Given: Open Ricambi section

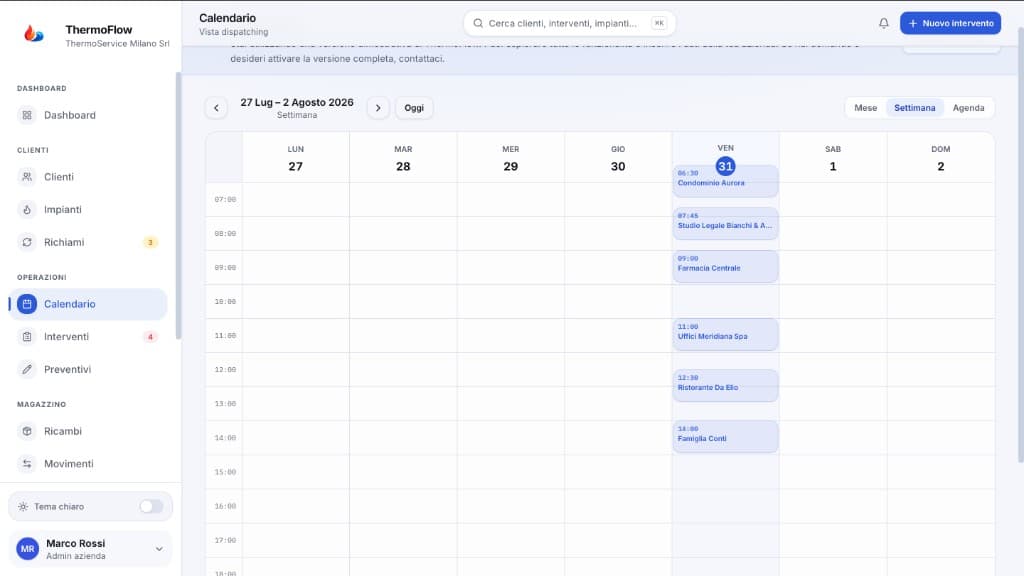Looking at the screenshot, I should click(88, 431).
